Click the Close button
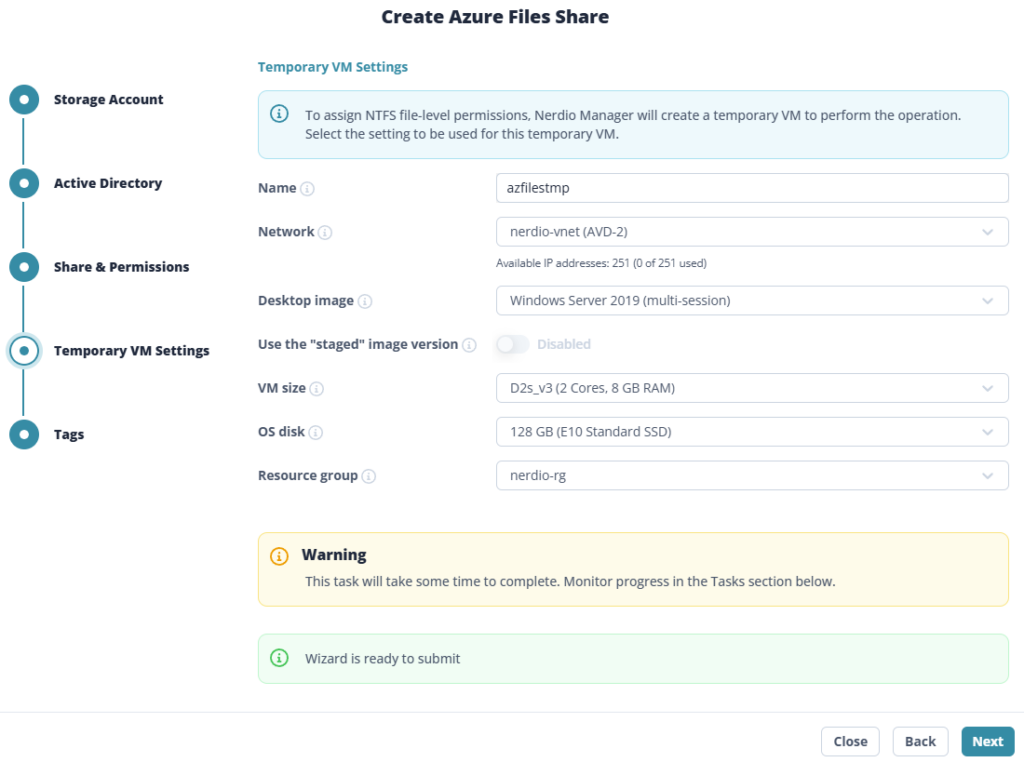1024x762 pixels. (850, 741)
